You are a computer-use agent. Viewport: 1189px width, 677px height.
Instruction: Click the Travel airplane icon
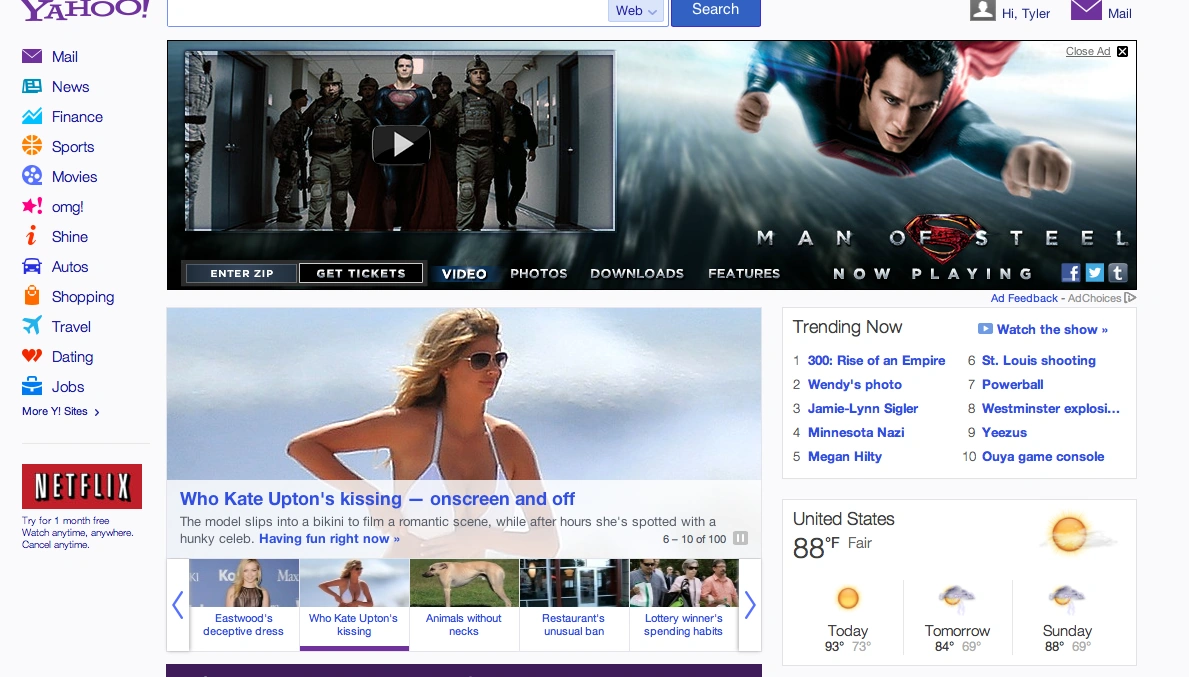32,326
